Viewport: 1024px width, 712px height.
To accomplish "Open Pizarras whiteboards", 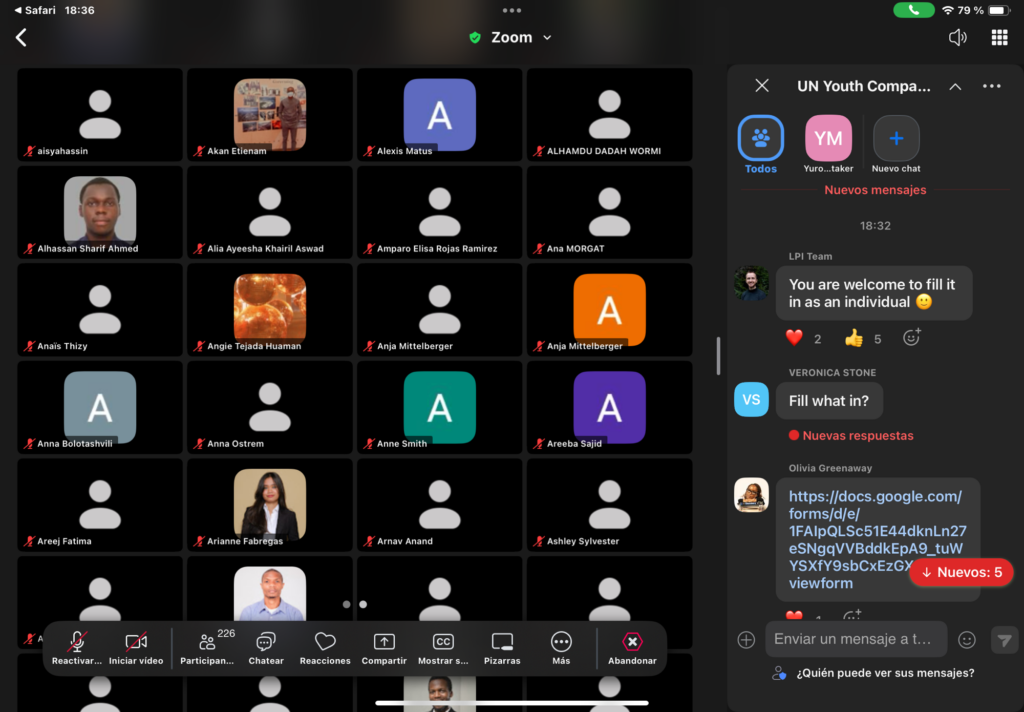I will 502,647.
